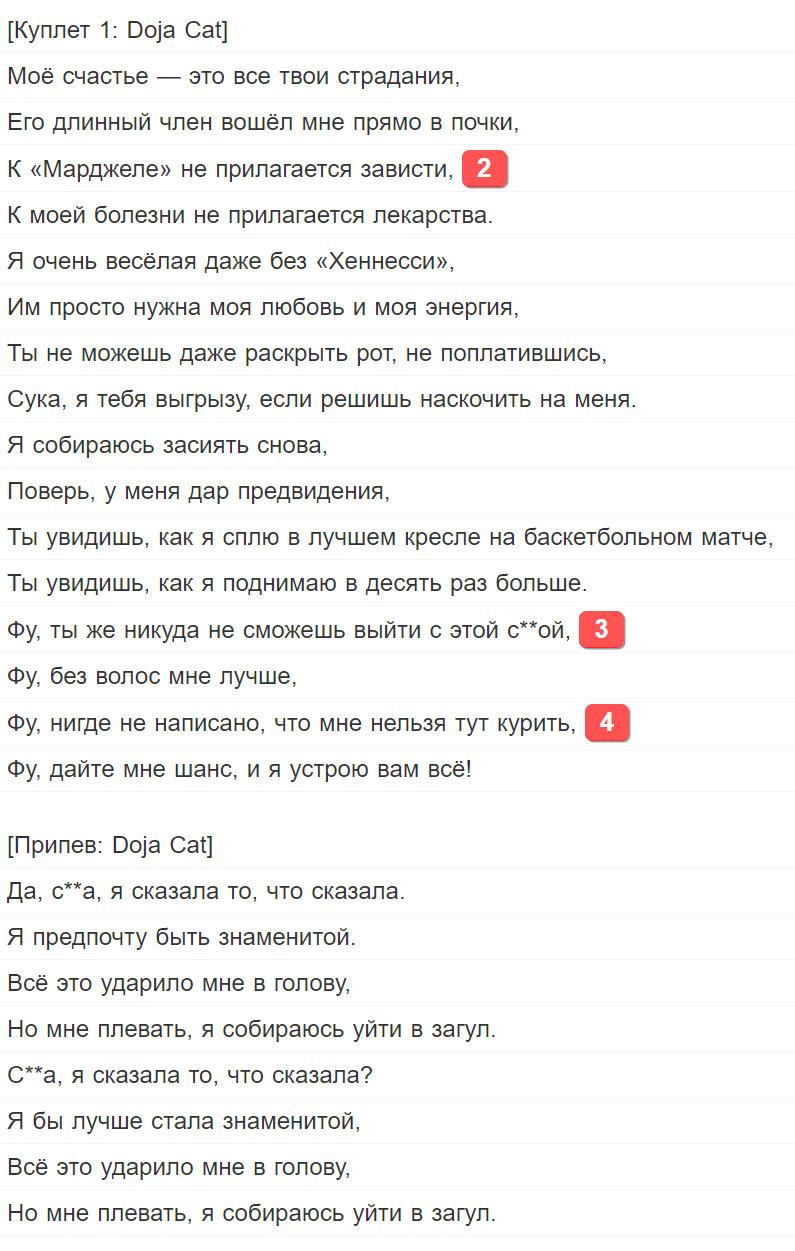Click the line "К моей болезни не прилагается лекарства"
Screen dimensions: 795x1251
[x=250, y=215]
